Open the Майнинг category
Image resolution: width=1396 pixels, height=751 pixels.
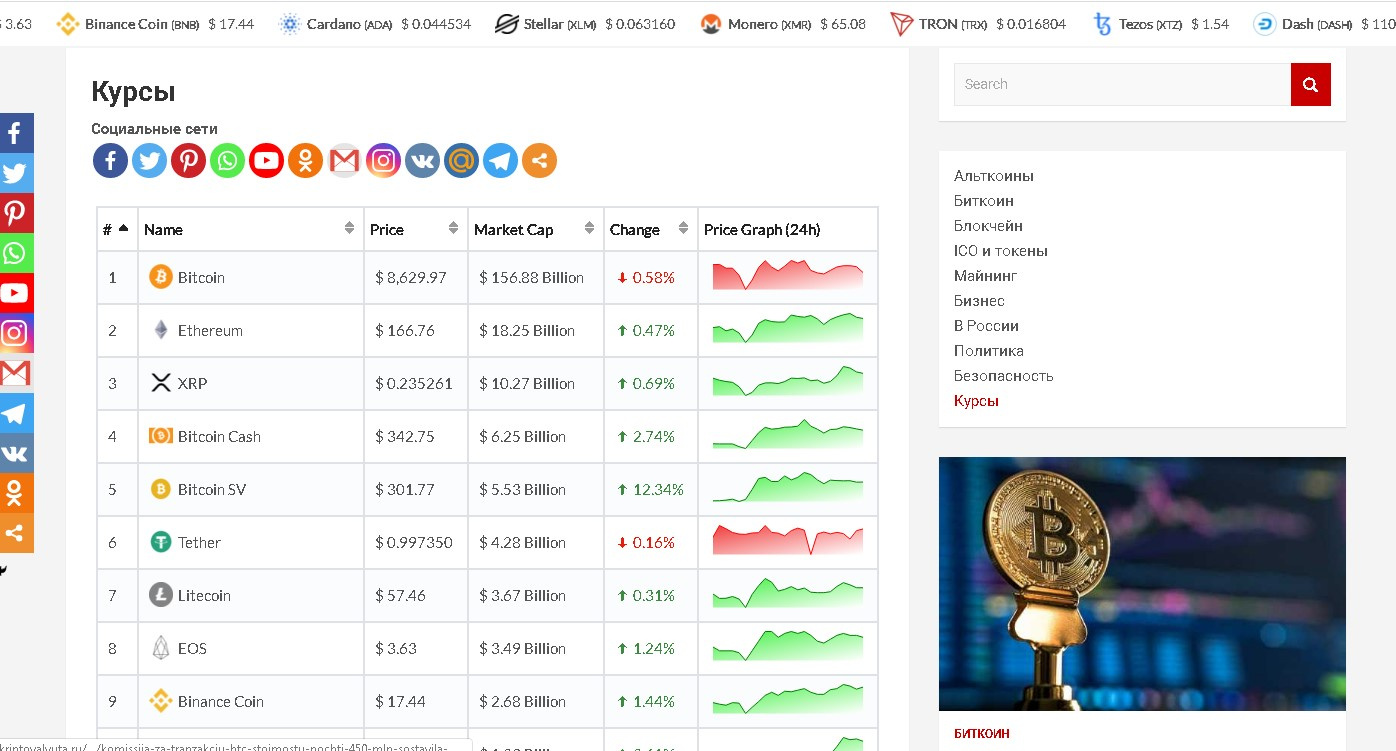(985, 276)
